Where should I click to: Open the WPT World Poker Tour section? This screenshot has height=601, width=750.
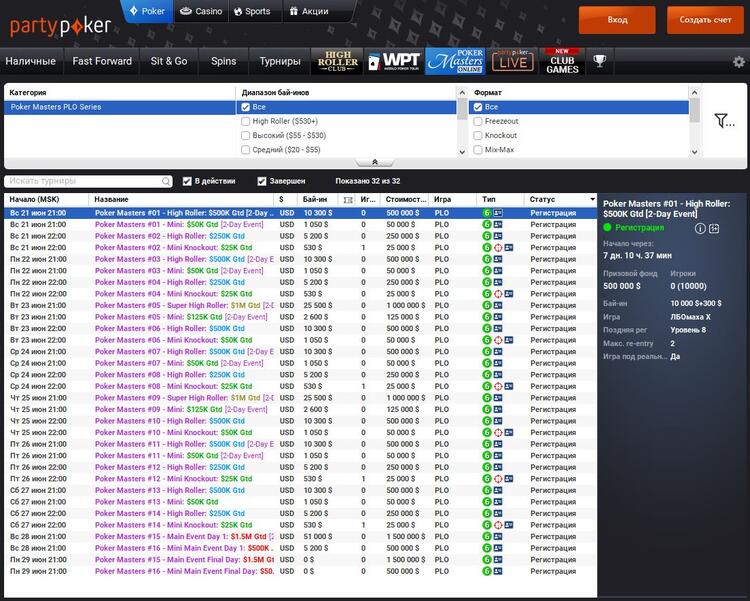394,61
